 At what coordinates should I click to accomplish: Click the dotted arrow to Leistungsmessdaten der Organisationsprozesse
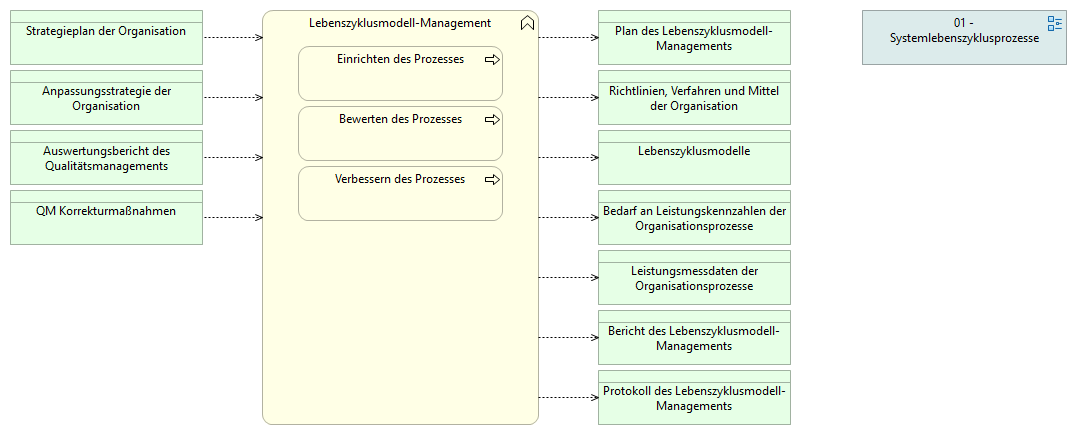click(x=568, y=278)
